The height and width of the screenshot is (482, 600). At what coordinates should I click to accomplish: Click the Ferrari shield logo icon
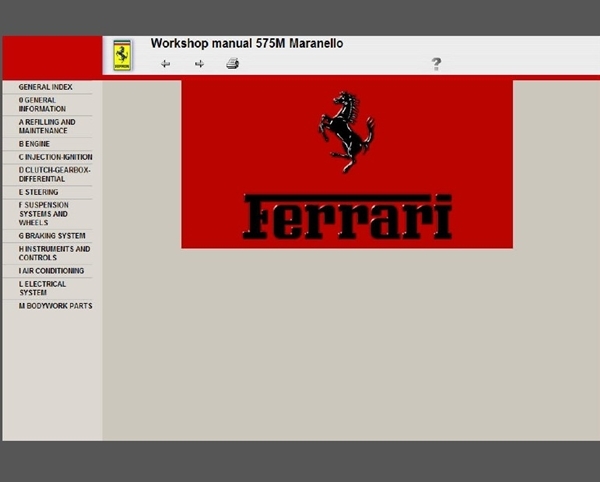pyautogui.click(x=122, y=55)
